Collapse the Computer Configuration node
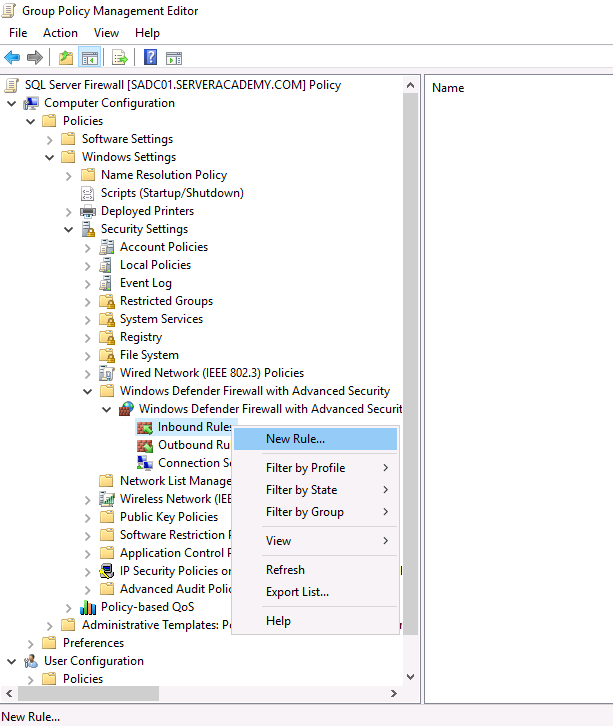Screen dimensions: 613x726 coord(12,103)
